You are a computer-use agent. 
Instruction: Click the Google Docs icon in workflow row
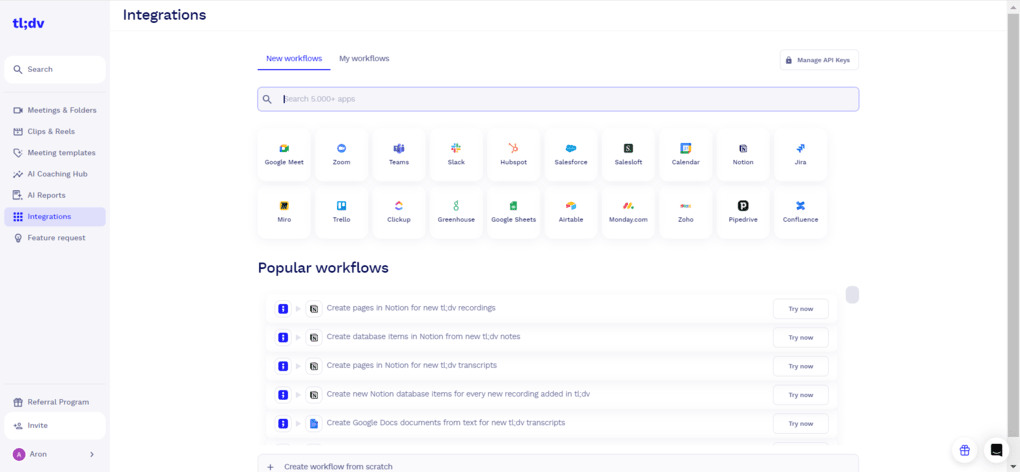(x=314, y=424)
